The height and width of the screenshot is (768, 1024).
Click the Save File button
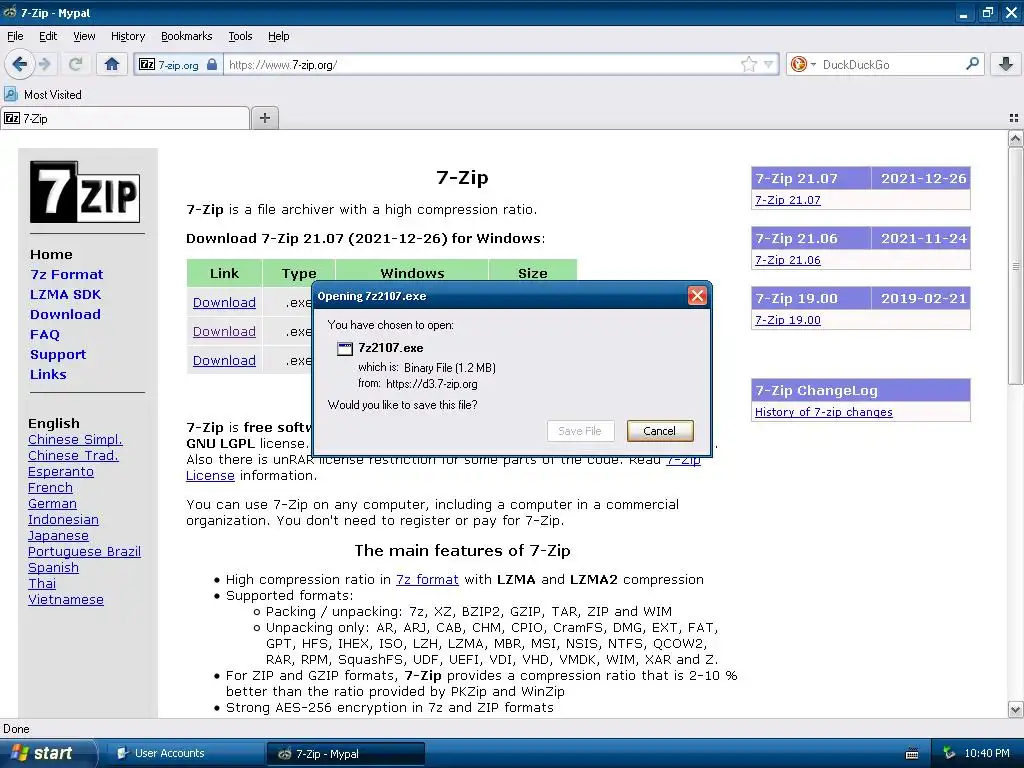point(580,431)
